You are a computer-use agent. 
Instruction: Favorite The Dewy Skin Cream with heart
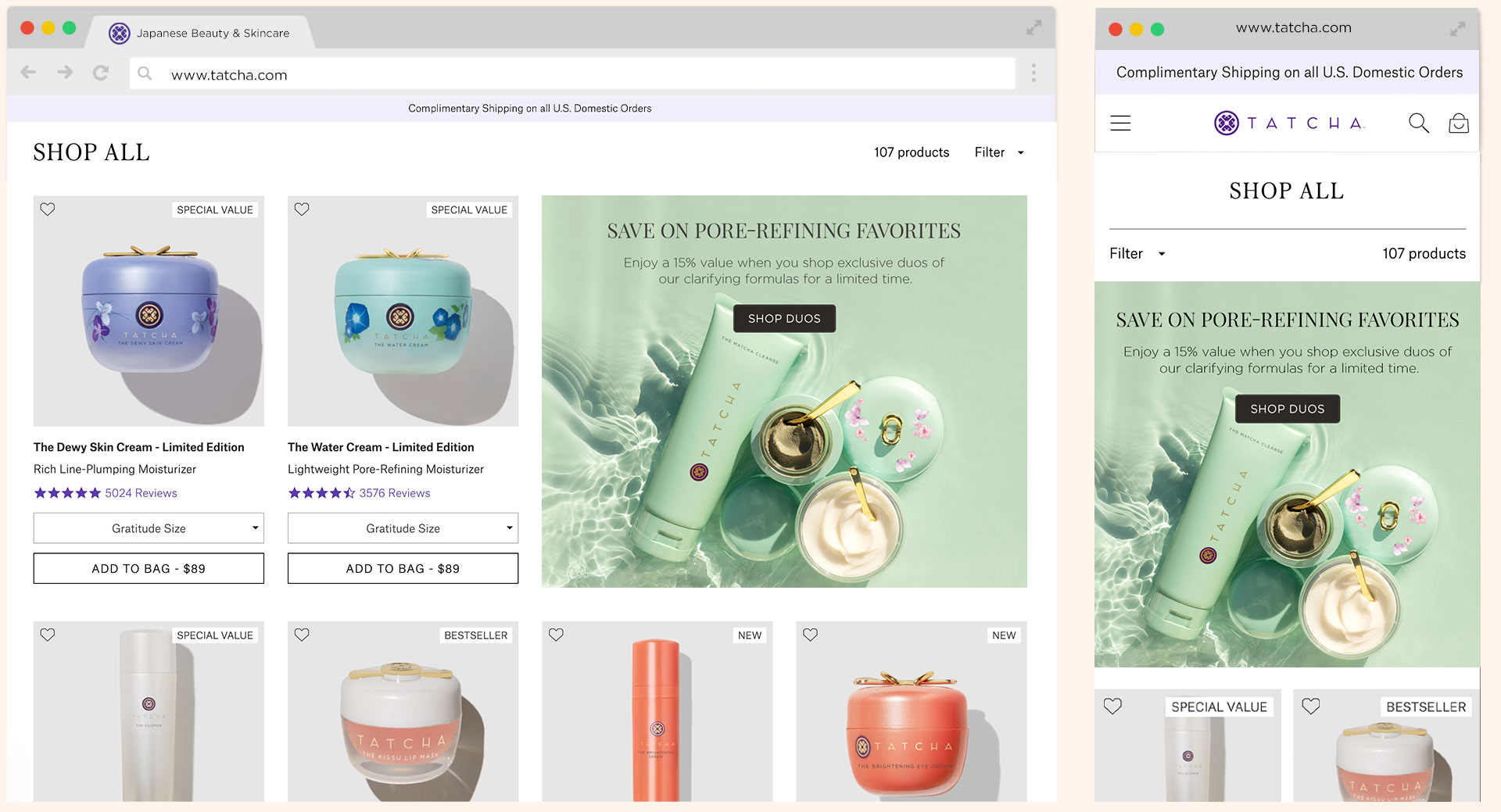click(x=48, y=209)
